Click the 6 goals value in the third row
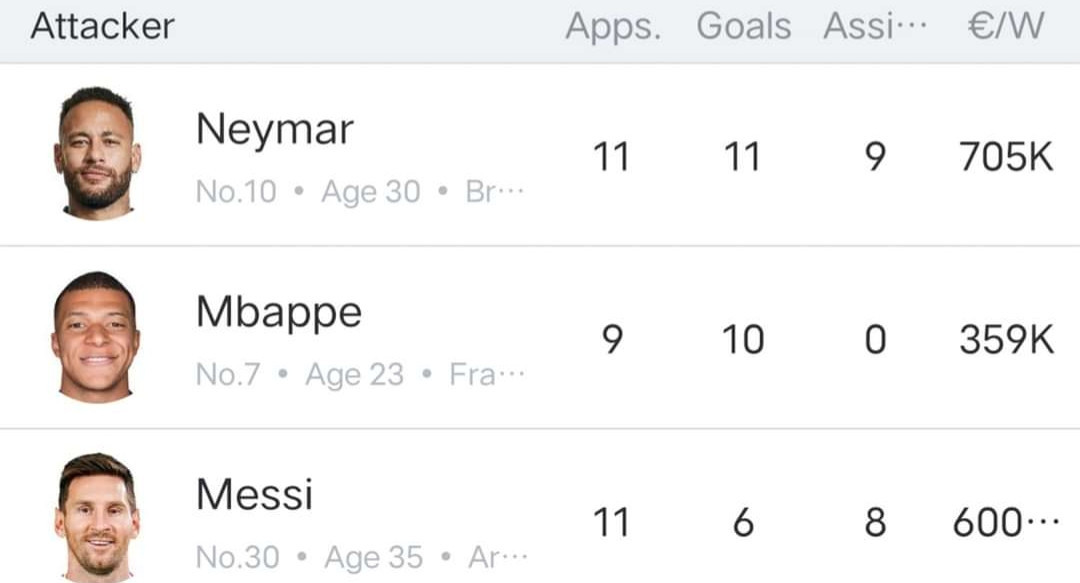Viewport: 1080px width, 583px height. (743, 522)
